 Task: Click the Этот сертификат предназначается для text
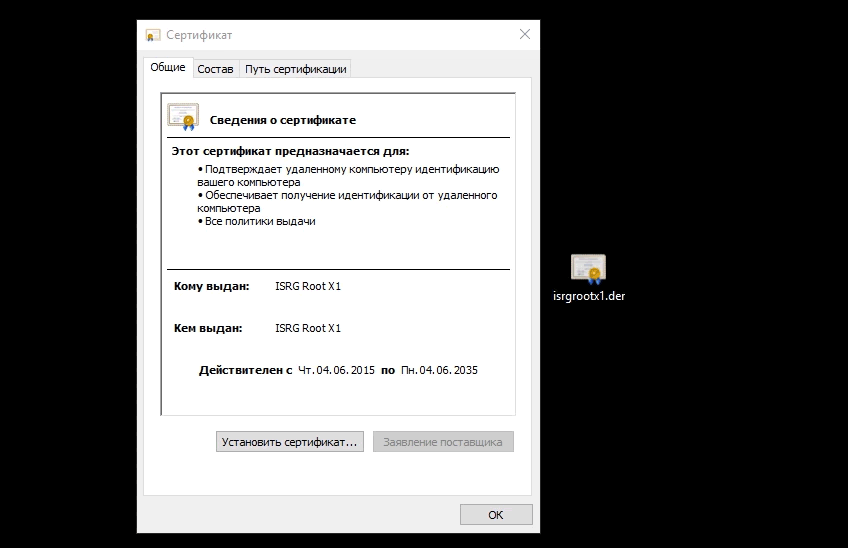[290, 151]
